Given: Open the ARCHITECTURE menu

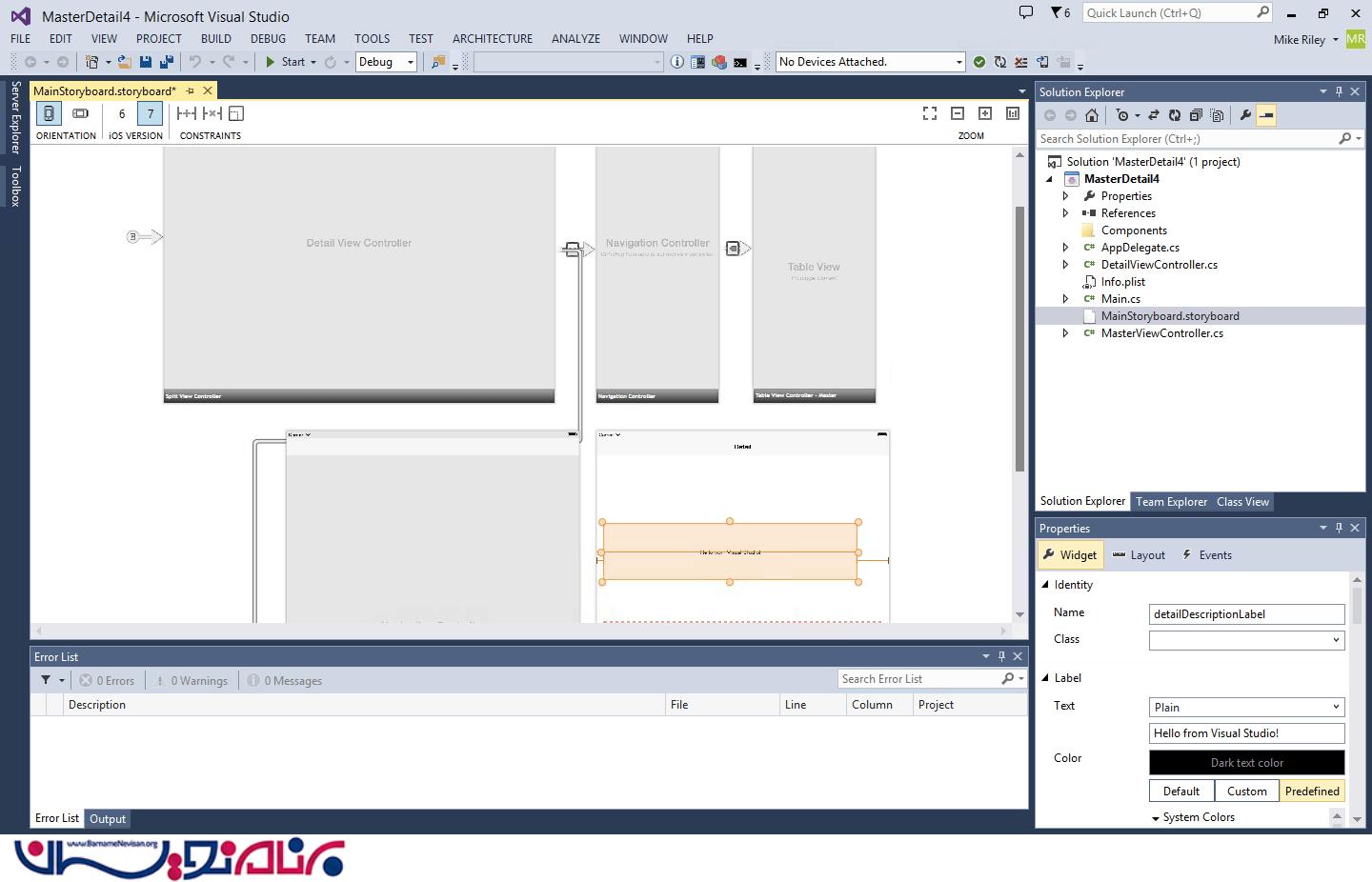Looking at the screenshot, I should click(493, 39).
